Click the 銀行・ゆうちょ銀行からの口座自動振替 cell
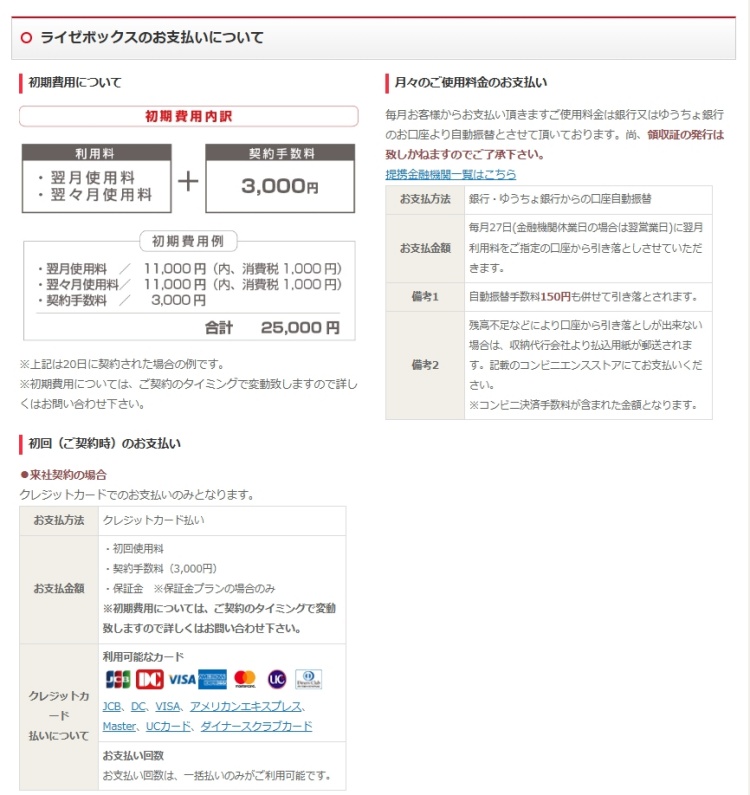Viewport: 750px width, 795px height. coord(588,199)
